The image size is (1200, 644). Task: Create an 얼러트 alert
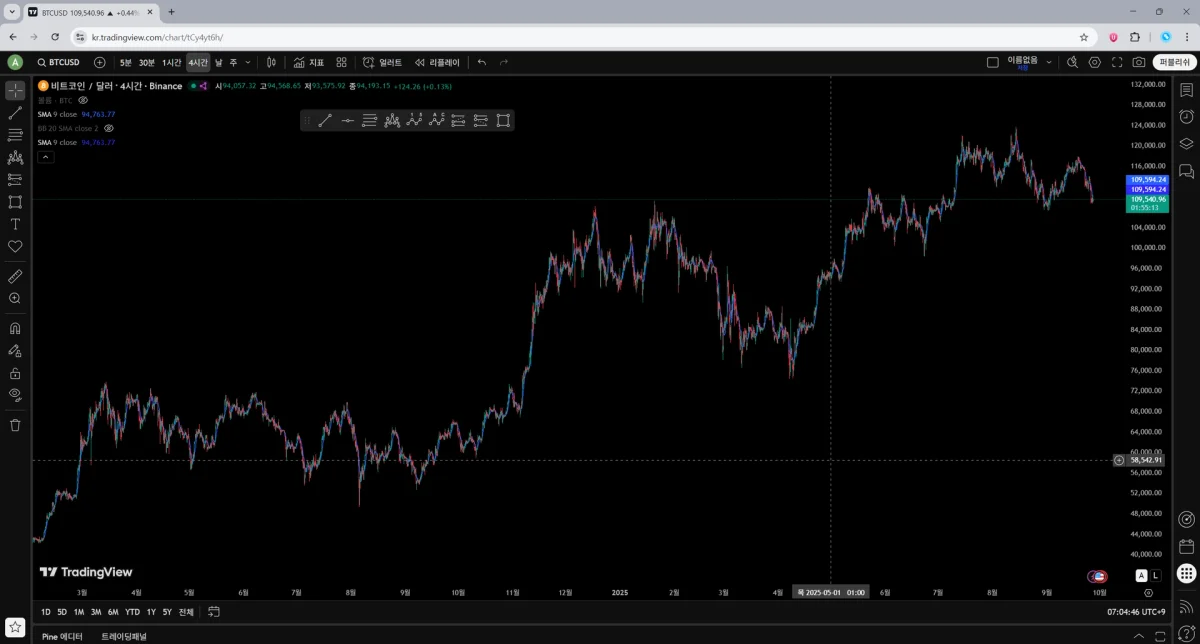tap(382, 62)
